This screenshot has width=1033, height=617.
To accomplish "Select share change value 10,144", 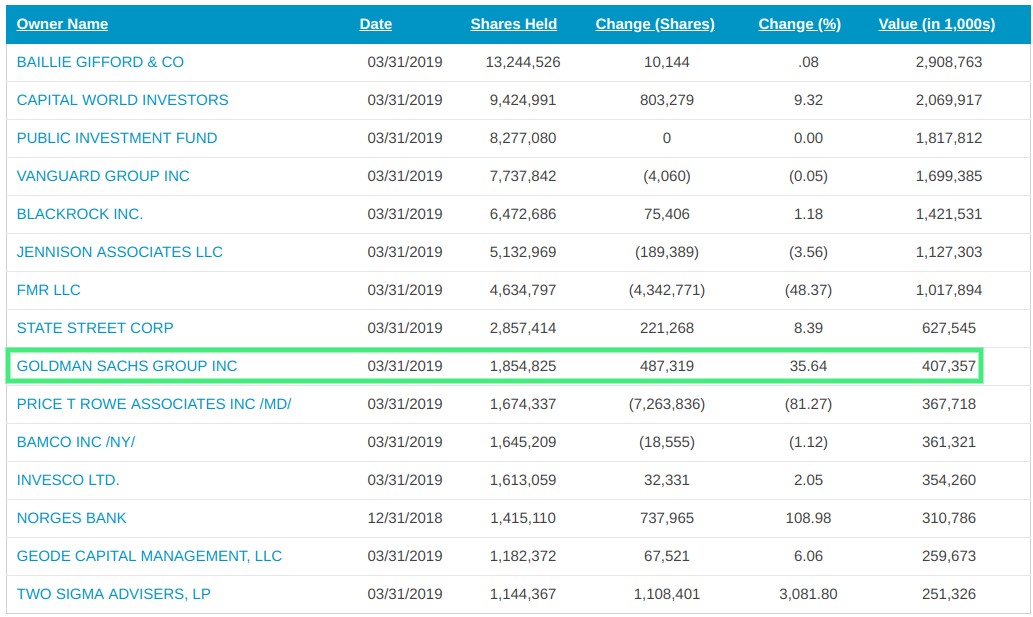I will [667, 62].
